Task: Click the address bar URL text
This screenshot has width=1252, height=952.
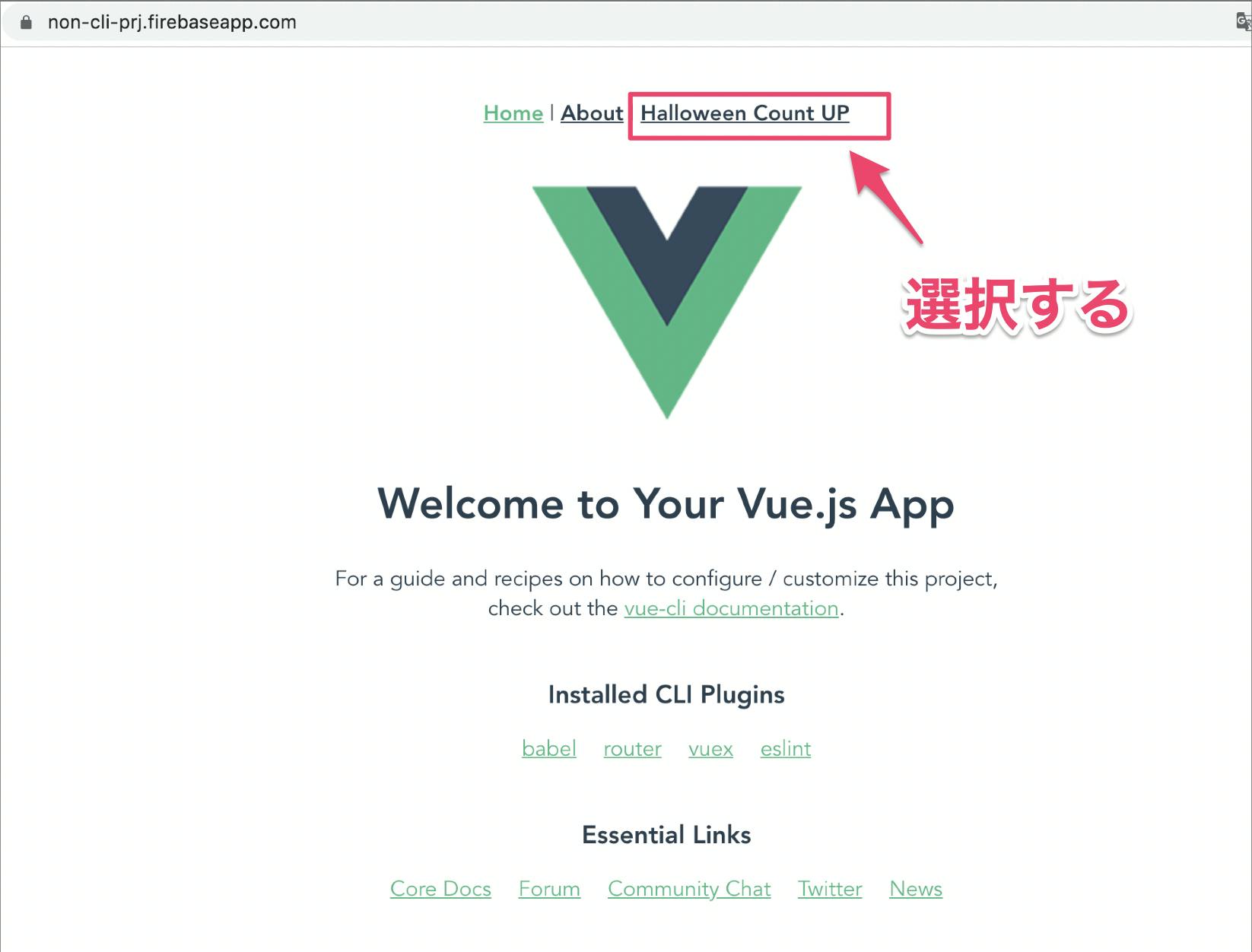Action: 172,22
